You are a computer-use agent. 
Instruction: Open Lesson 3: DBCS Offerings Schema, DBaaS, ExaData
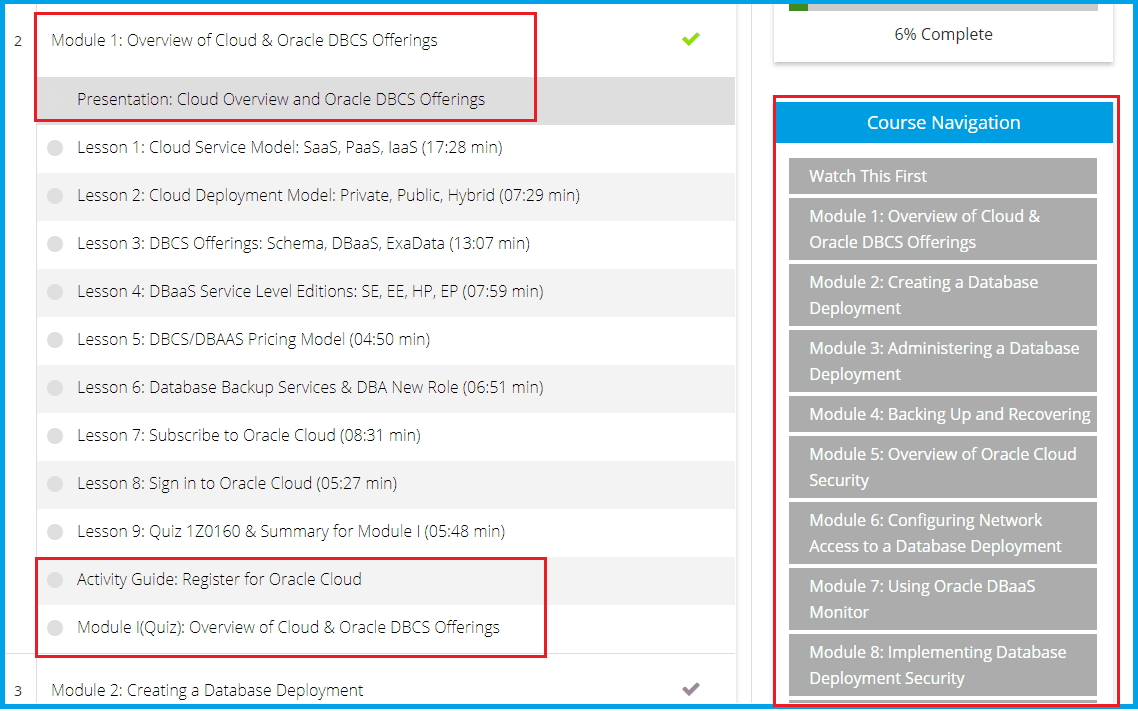[x=303, y=243]
